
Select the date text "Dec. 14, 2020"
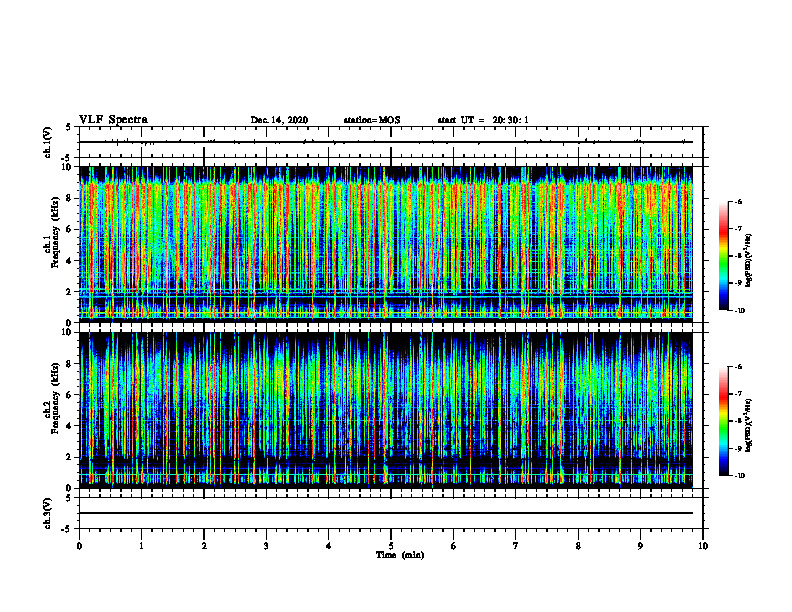279,120
